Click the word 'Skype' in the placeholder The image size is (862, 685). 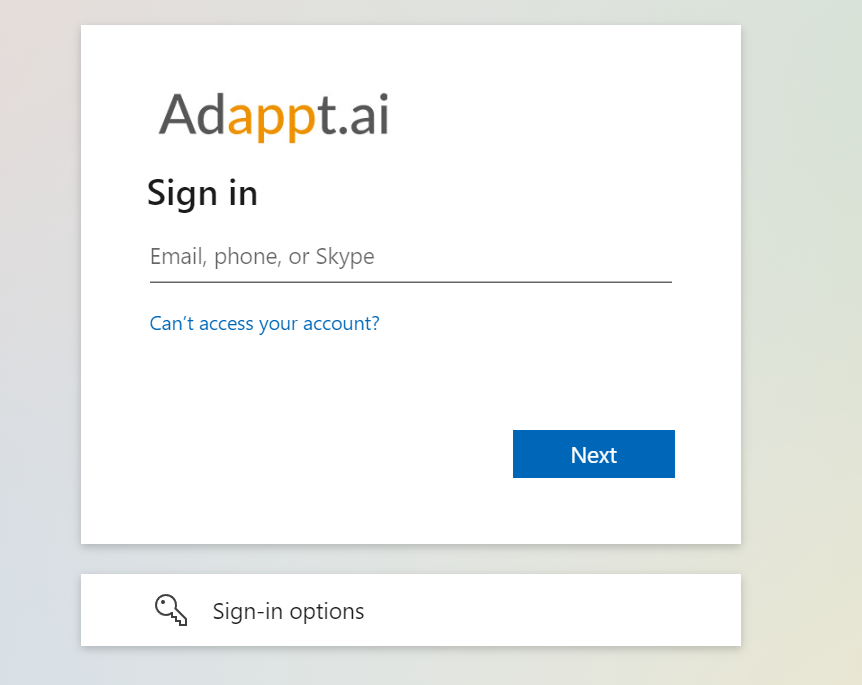pyautogui.click(x=345, y=257)
